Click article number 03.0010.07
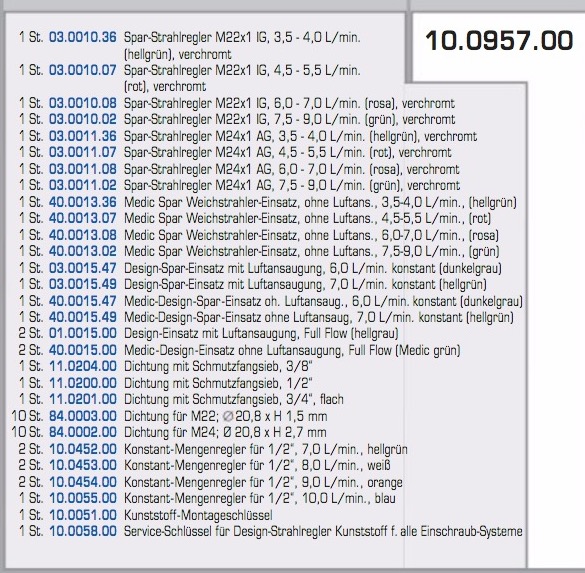 click(82, 70)
